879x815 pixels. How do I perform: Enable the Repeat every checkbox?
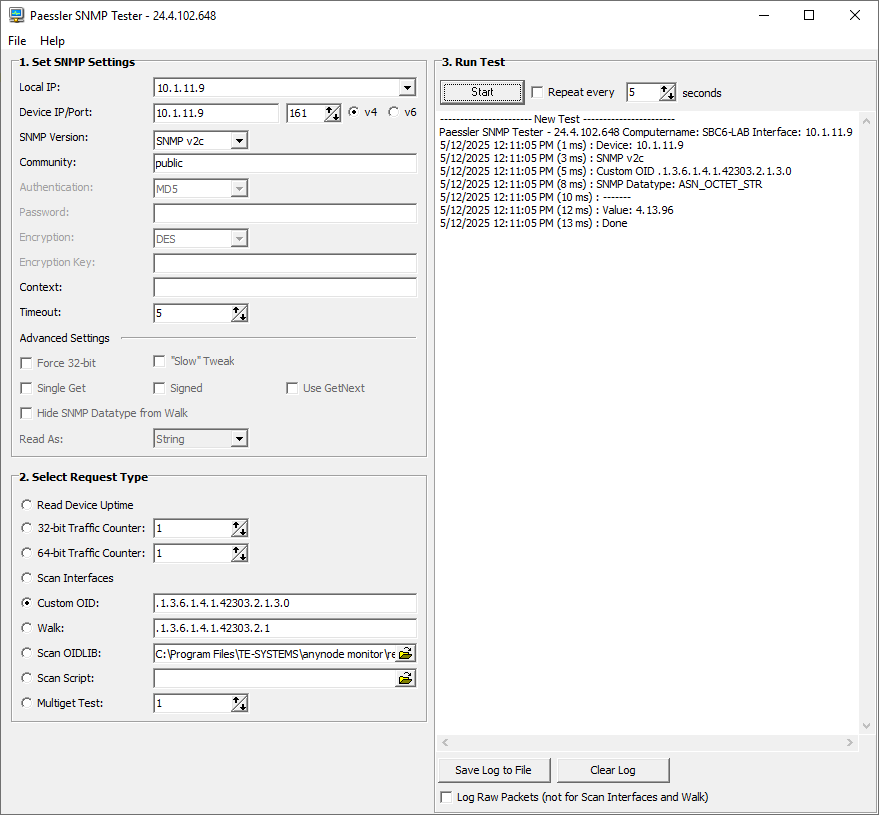click(x=537, y=92)
